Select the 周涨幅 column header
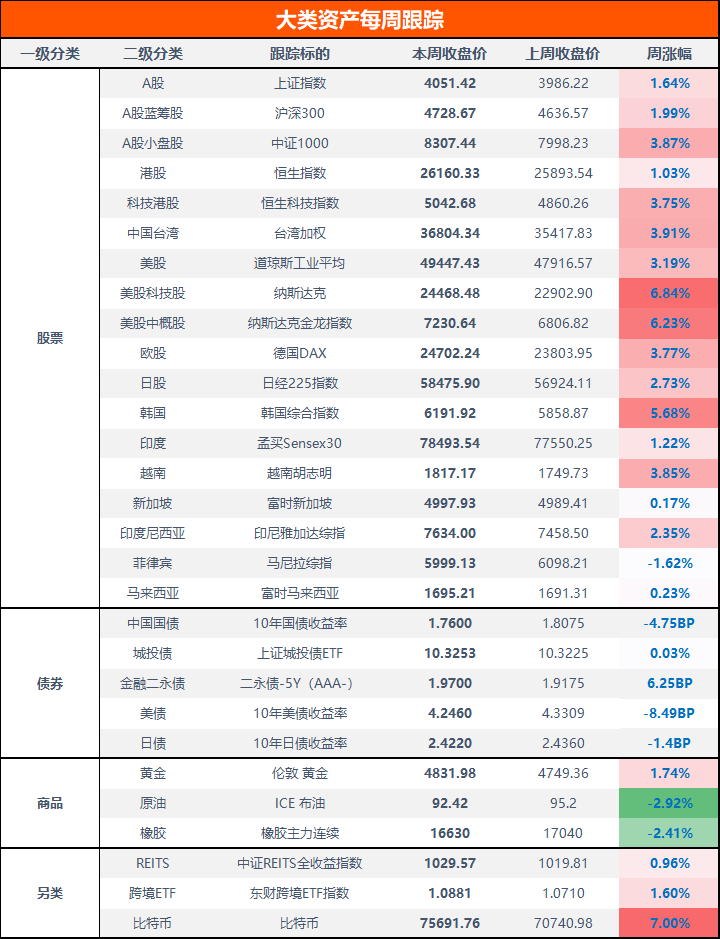This screenshot has width=720, height=939. pyautogui.click(x=669, y=54)
